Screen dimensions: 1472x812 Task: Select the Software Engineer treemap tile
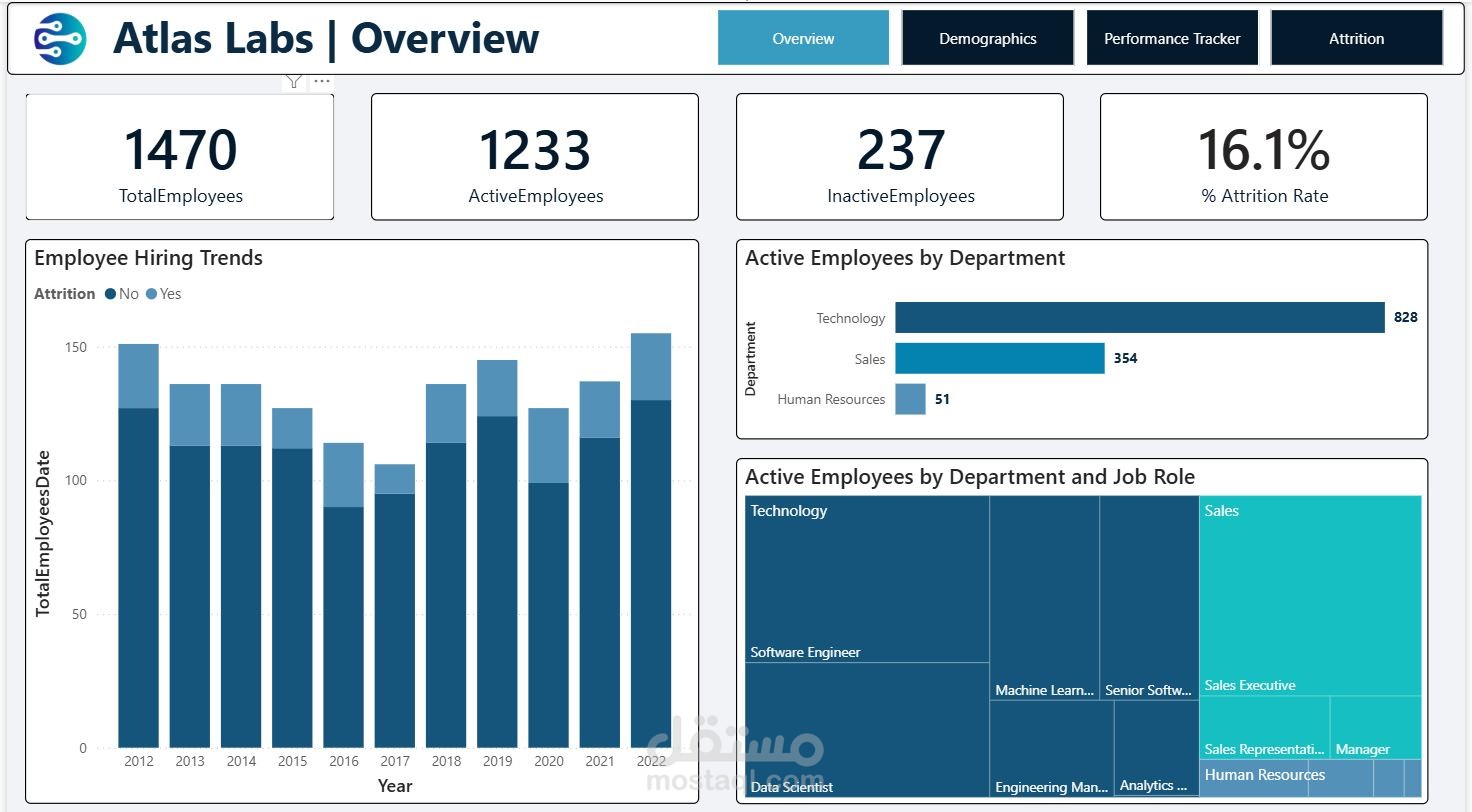(865, 580)
